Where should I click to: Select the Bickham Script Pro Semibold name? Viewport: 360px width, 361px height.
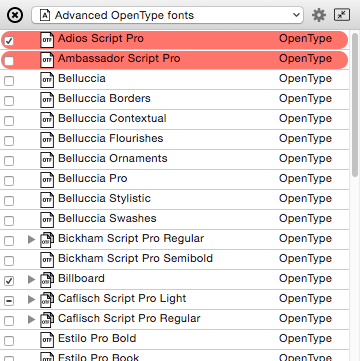[135, 258]
